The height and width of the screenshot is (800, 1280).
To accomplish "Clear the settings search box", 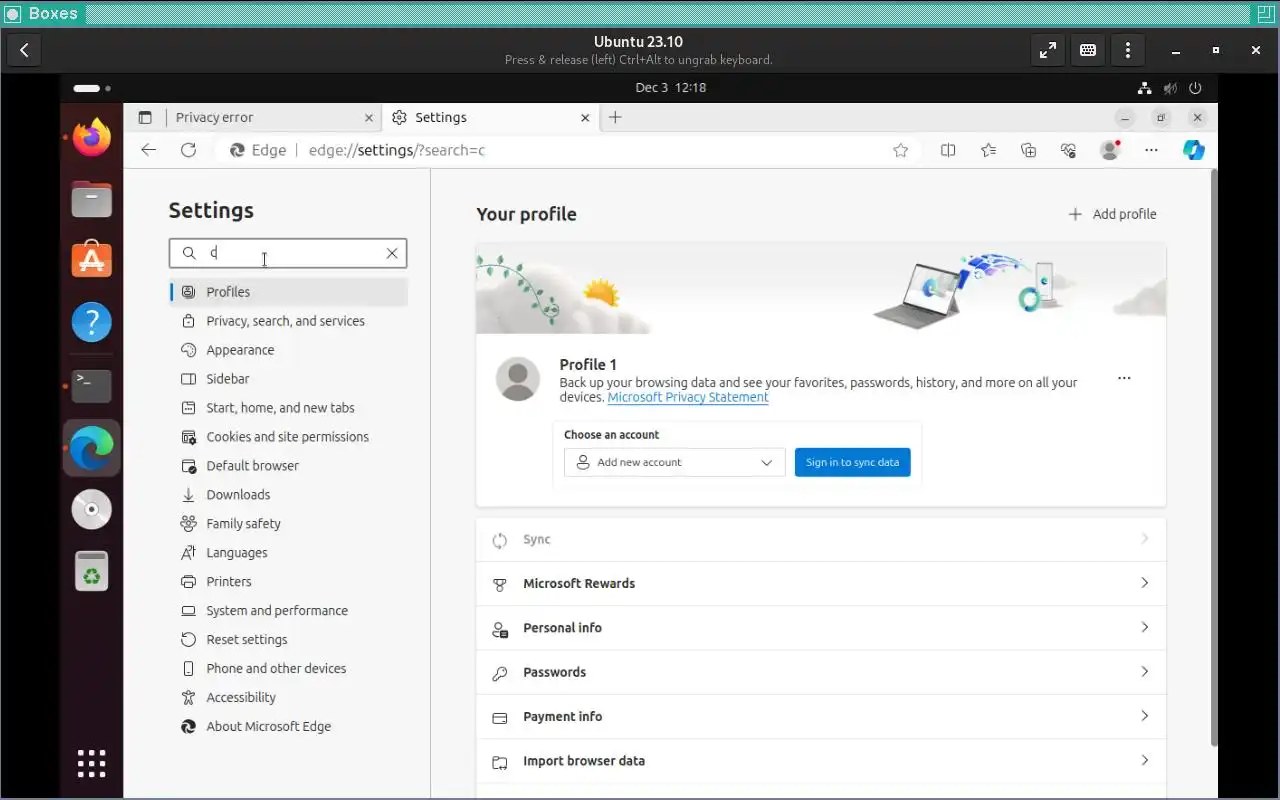I will click(x=392, y=253).
